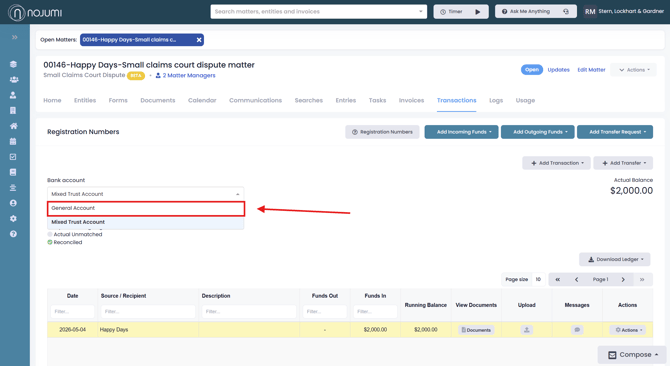Go to previous page arrow
Screen dimensions: 670x366
pyautogui.click(x=576, y=279)
